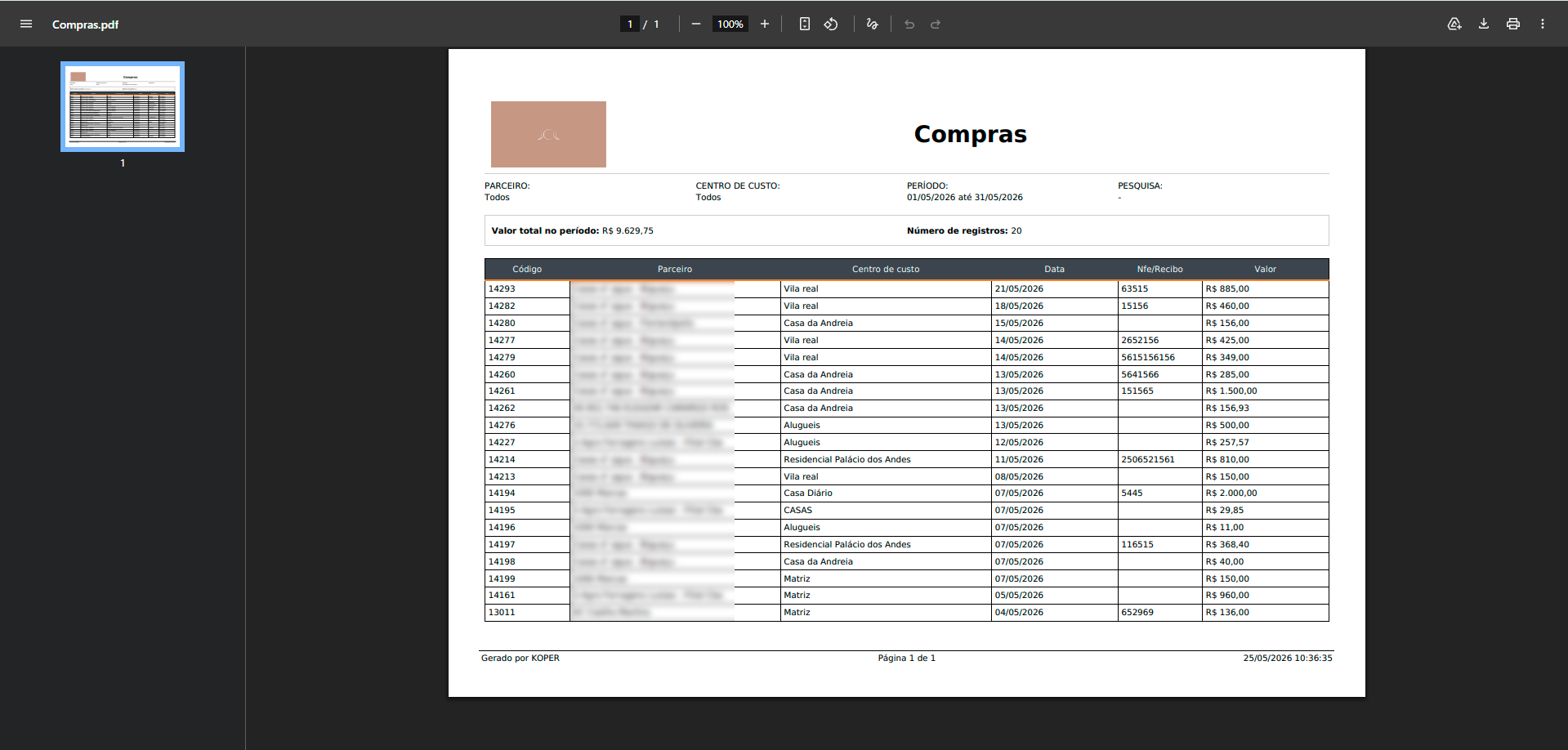
Task: Click the PESQUISA: filter label
Action: (x=1140, y=186)
